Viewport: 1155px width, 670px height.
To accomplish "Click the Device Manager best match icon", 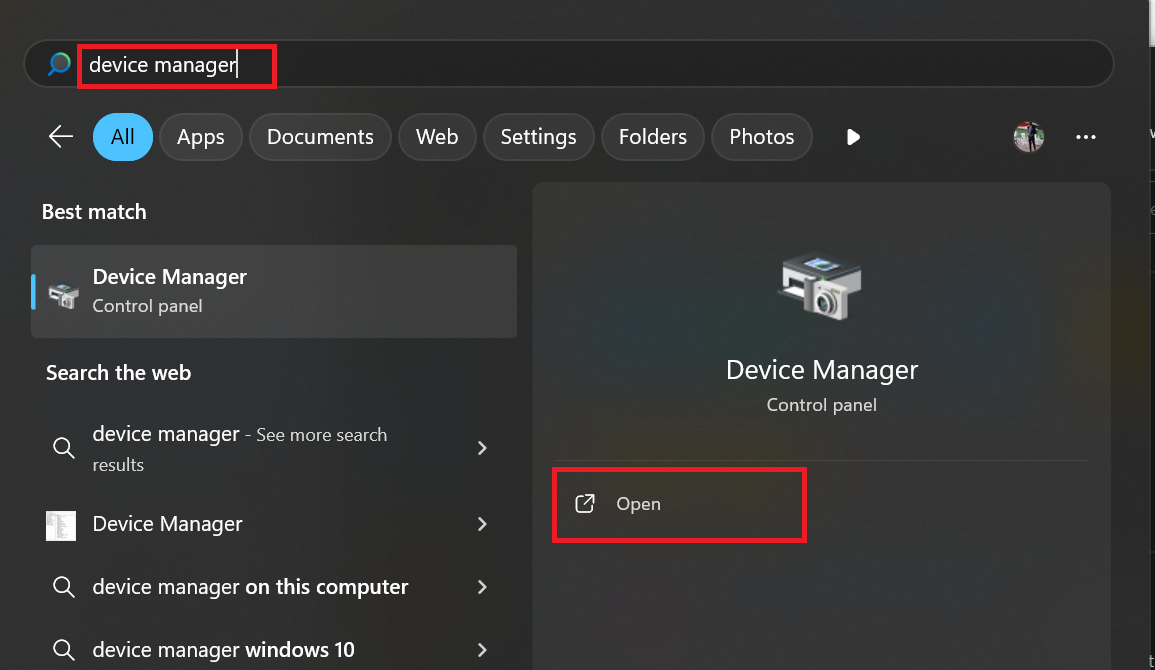I will click(64, 292).
